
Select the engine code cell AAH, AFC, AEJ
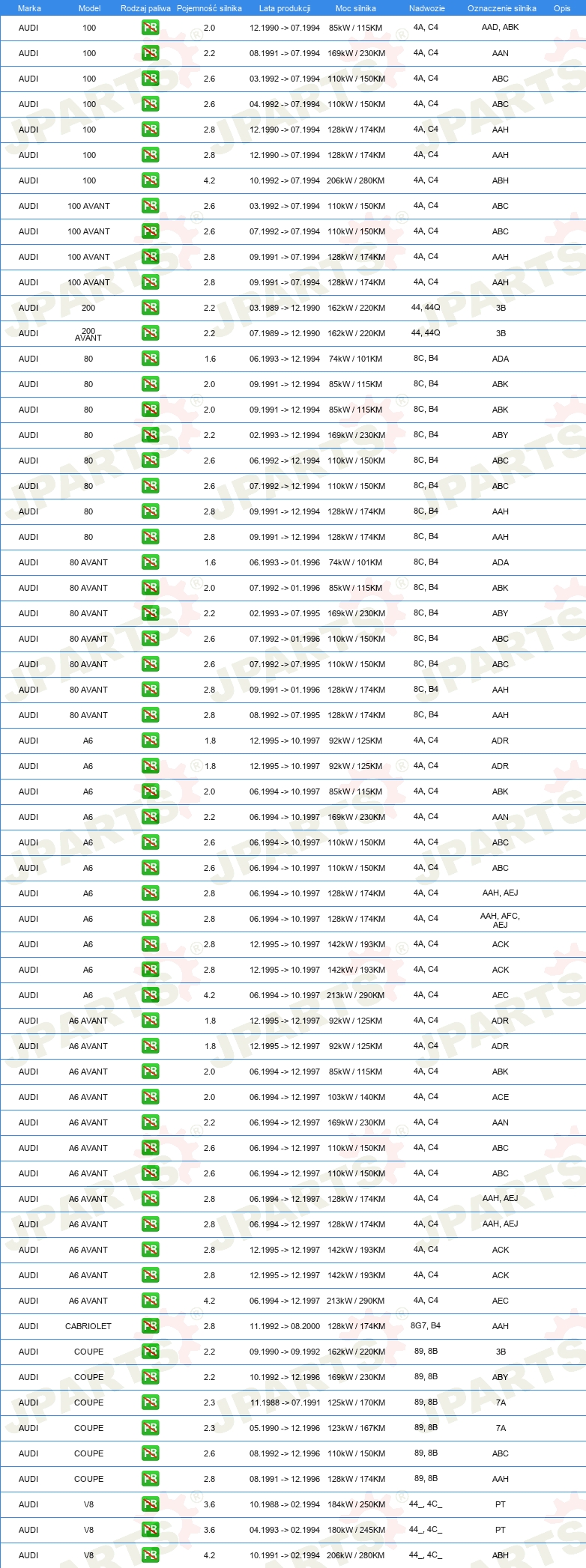click(x=500, y=920)
